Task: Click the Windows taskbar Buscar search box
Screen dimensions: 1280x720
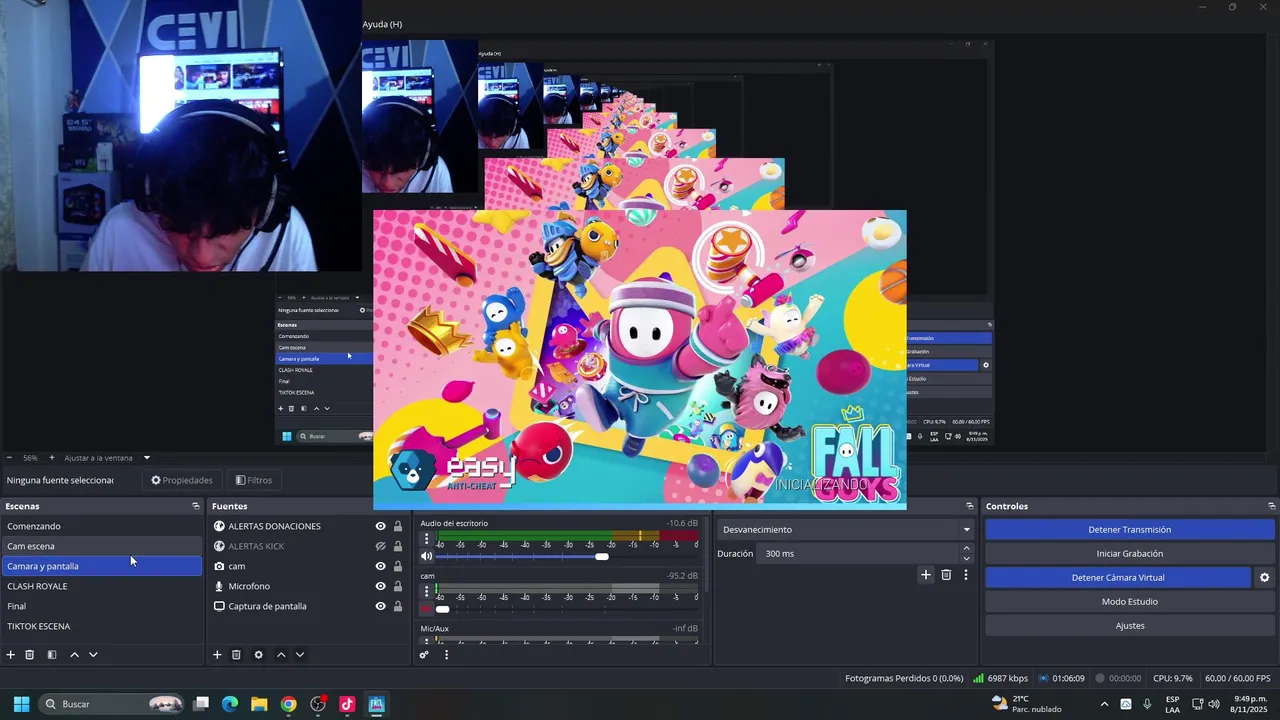Action: (112, 704)
